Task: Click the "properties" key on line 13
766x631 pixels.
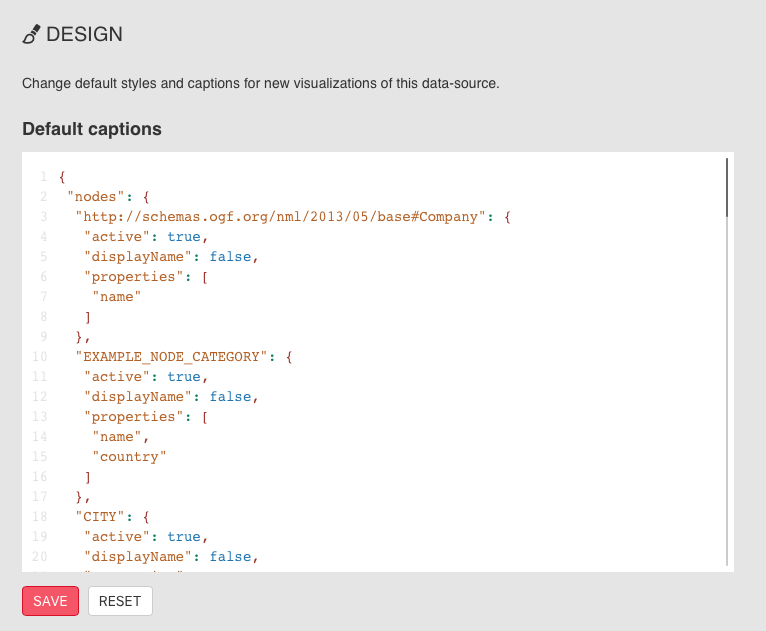Action: (133, 417)
